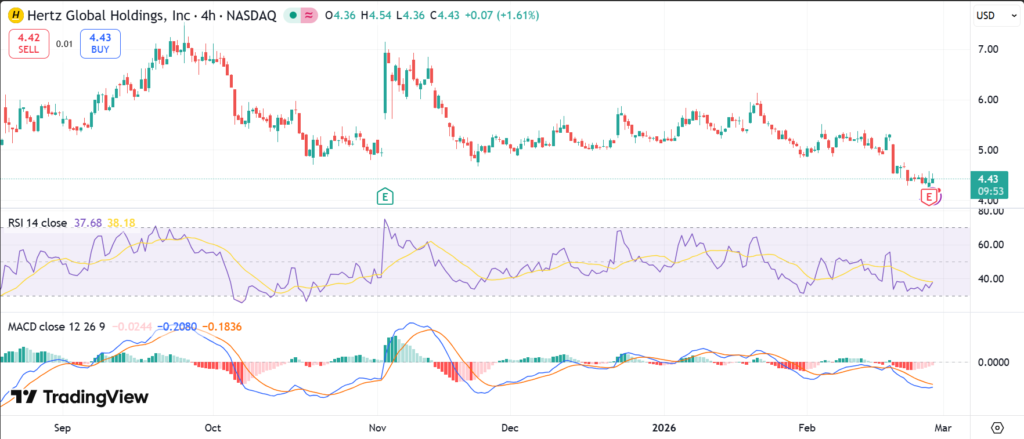Image resolution: width=1024 pixels, height=439 pixels.
Task: Click the pink approximate-equals data indicator
Action: pyautogui.click(x=309, y=16)
